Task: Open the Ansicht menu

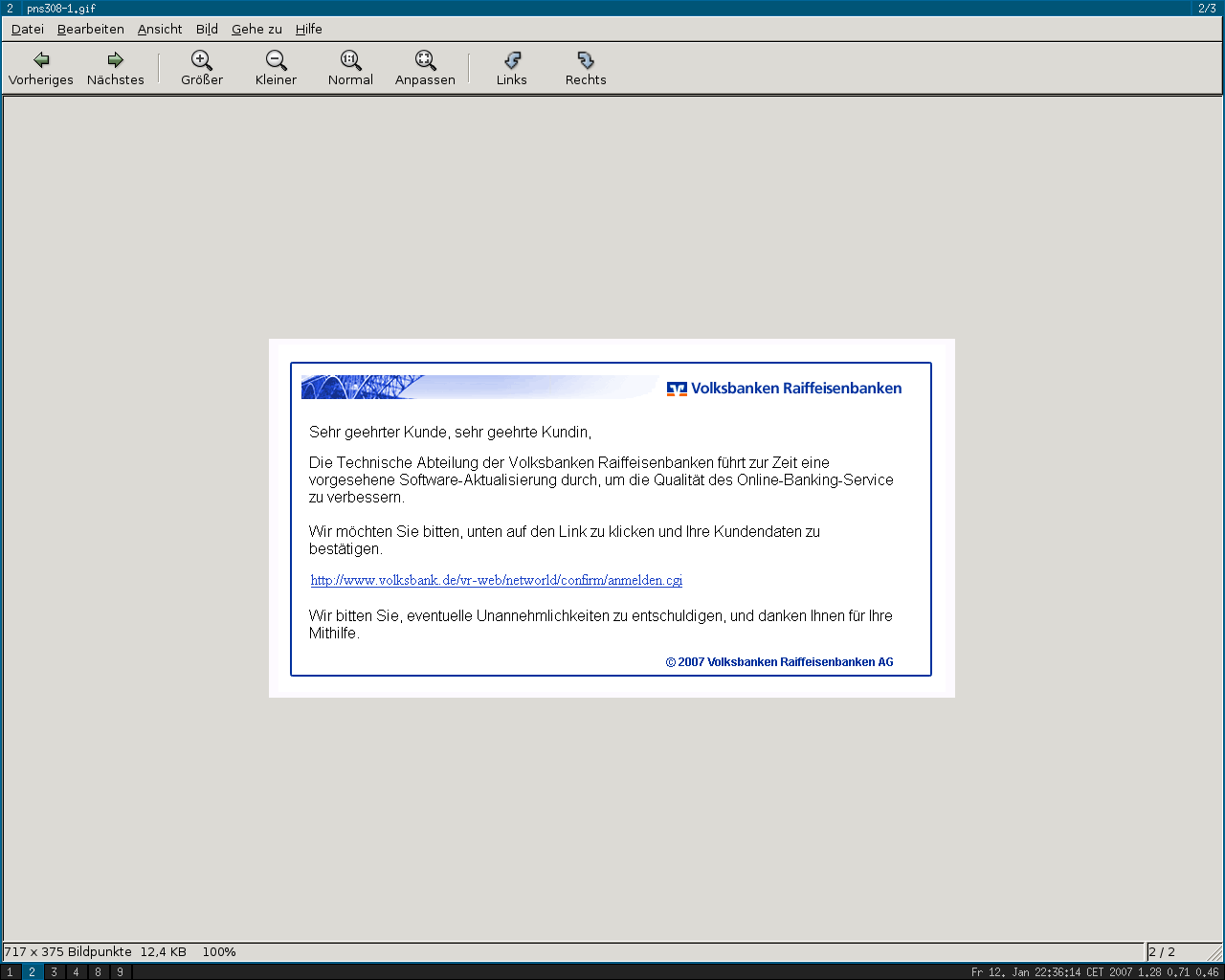Action: (160, 29)
